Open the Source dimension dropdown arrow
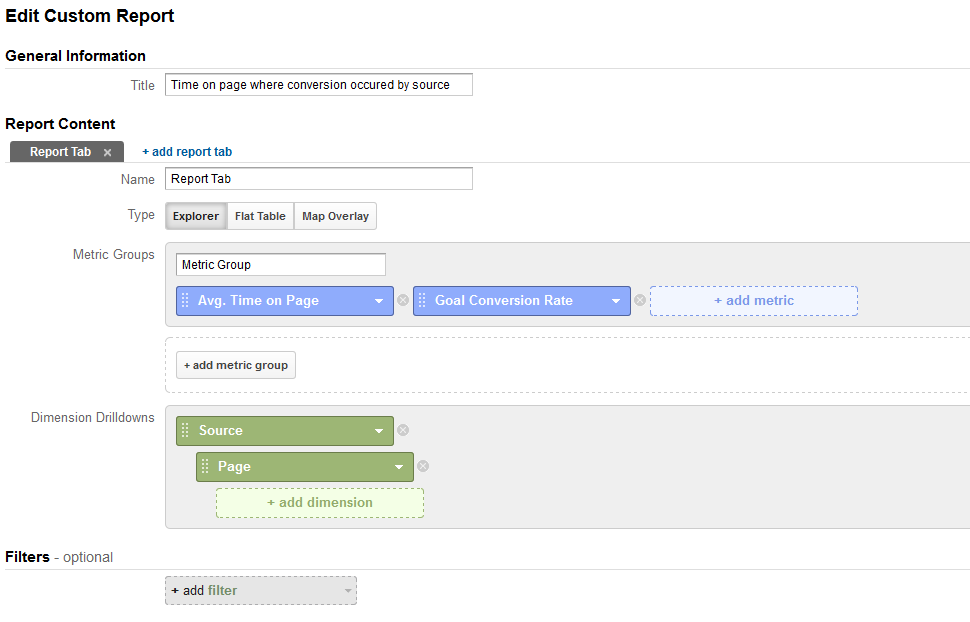 379,431
